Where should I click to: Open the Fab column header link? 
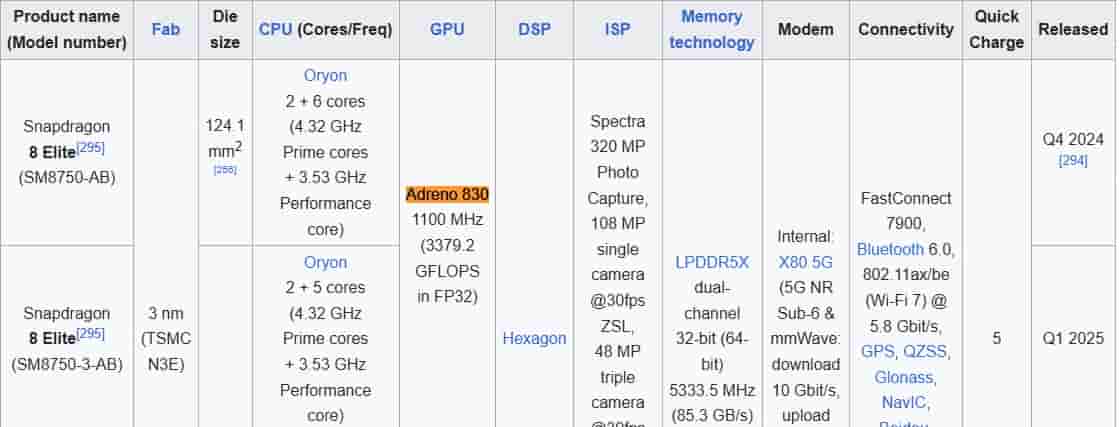point(166,29)
